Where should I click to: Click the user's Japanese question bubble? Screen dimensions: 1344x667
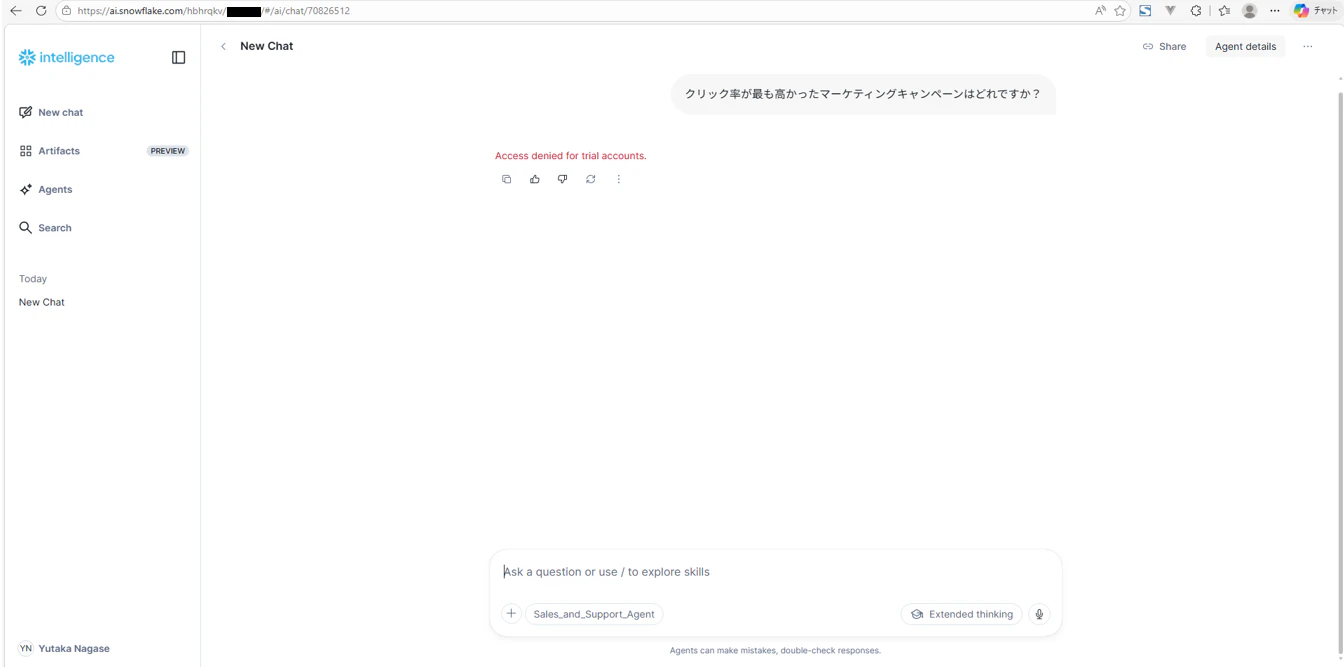tap(863, 94)
